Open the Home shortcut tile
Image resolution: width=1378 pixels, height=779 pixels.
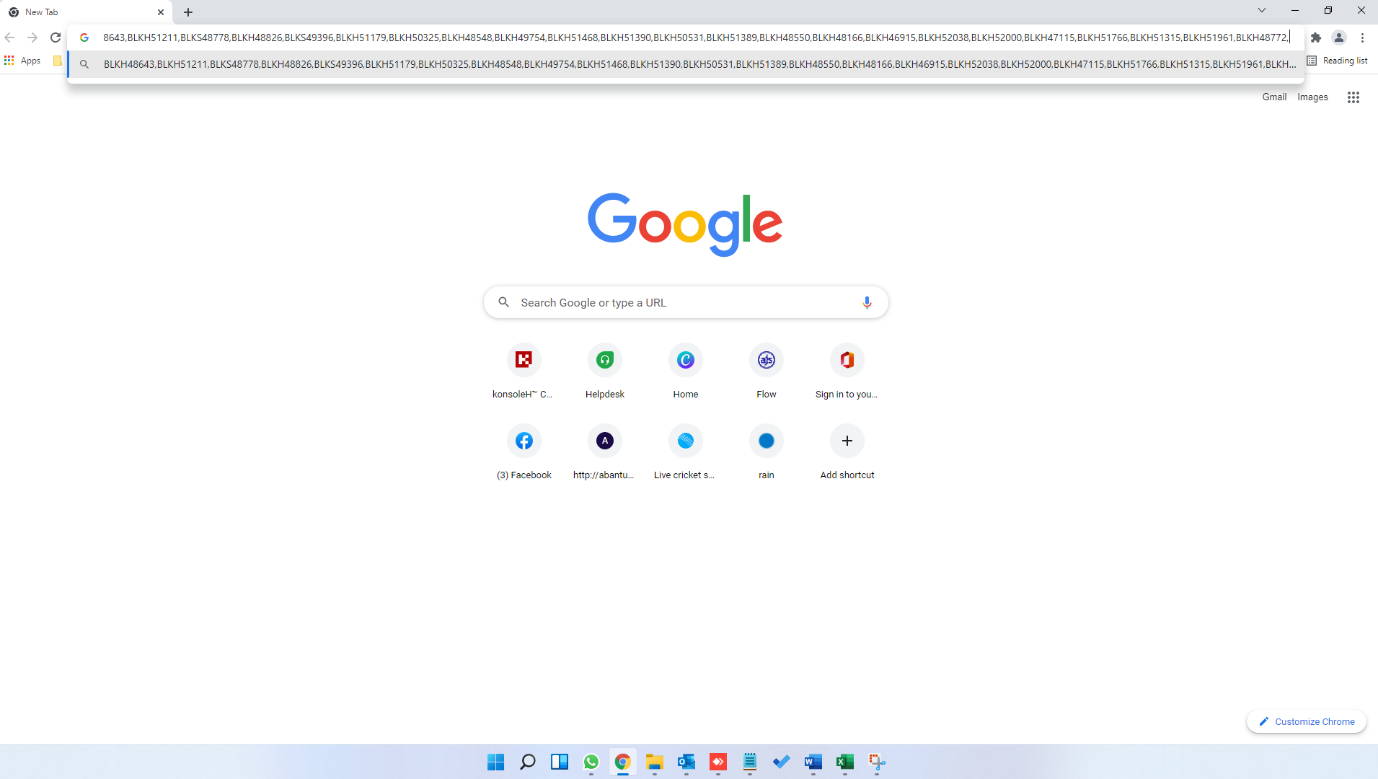(x=685, y=370)
